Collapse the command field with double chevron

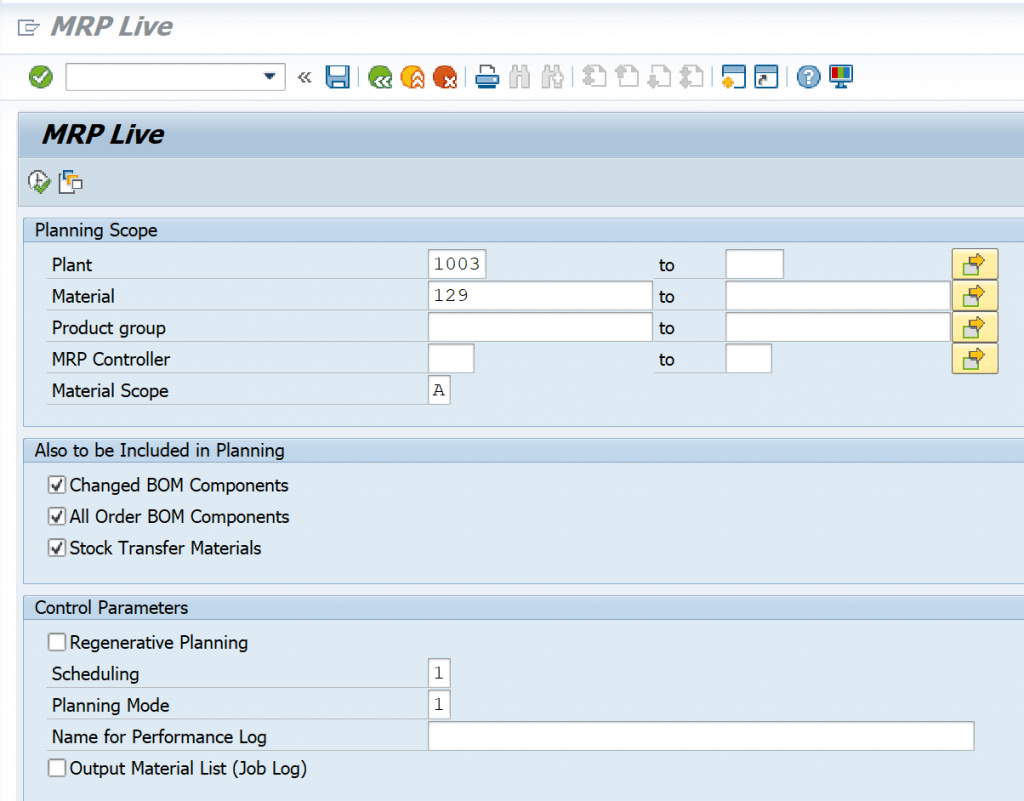(x=304, y=77)
